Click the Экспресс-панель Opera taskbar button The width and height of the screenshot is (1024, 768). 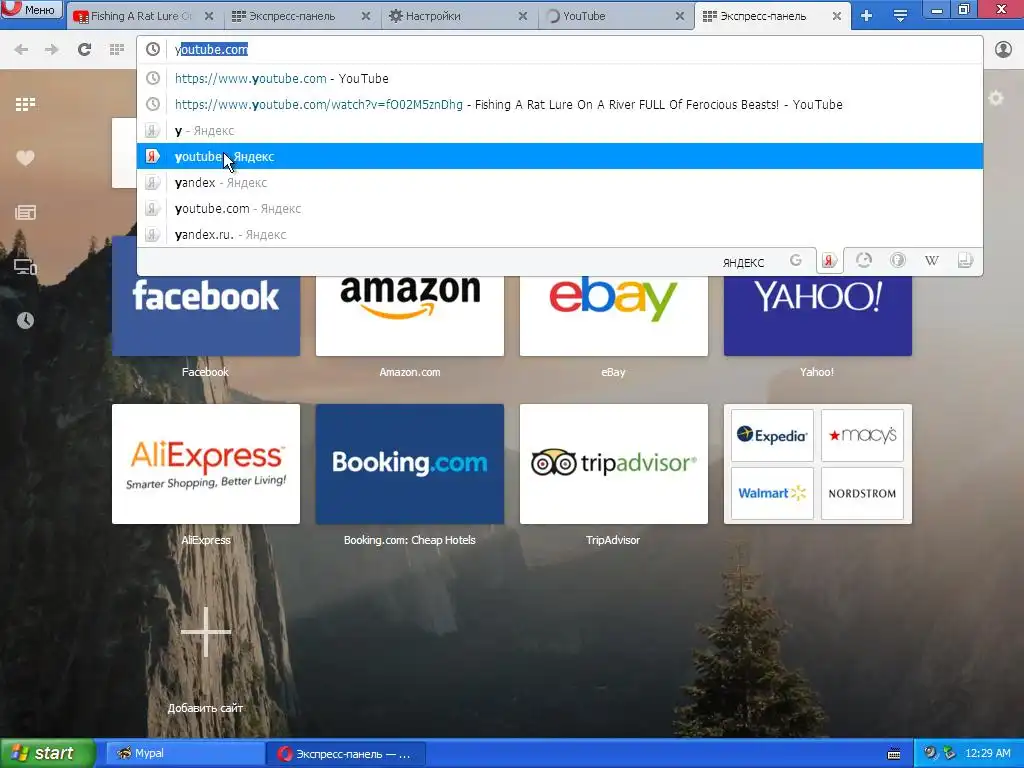click(x=346, y=754)
